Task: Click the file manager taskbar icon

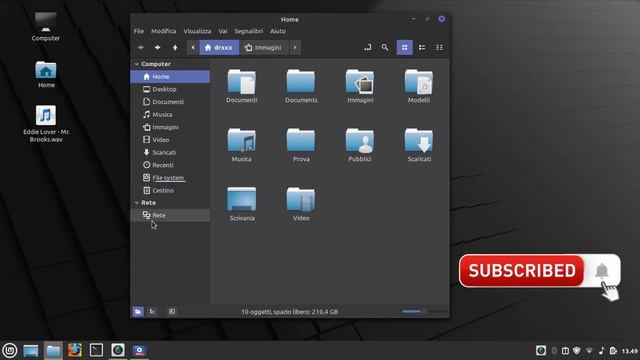Action: pos(53,350)
